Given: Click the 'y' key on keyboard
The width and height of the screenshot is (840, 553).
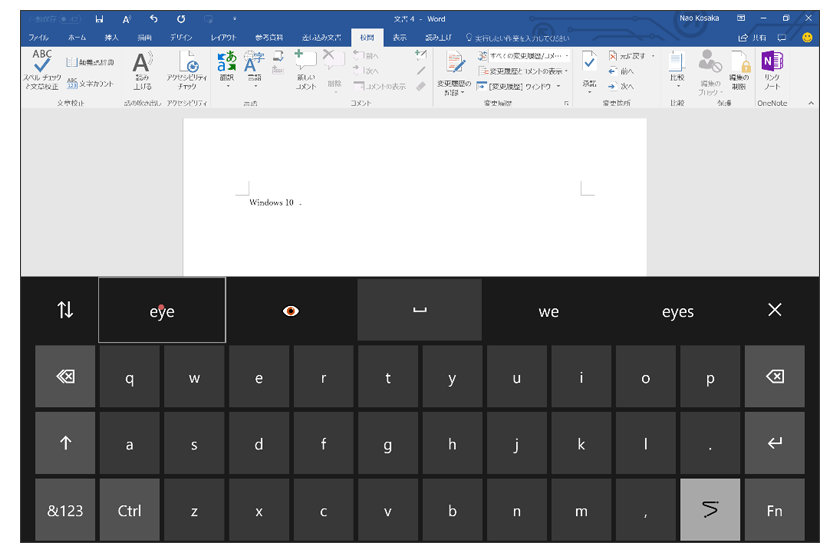Looking at the screenshot, I should tap(452, 377).
